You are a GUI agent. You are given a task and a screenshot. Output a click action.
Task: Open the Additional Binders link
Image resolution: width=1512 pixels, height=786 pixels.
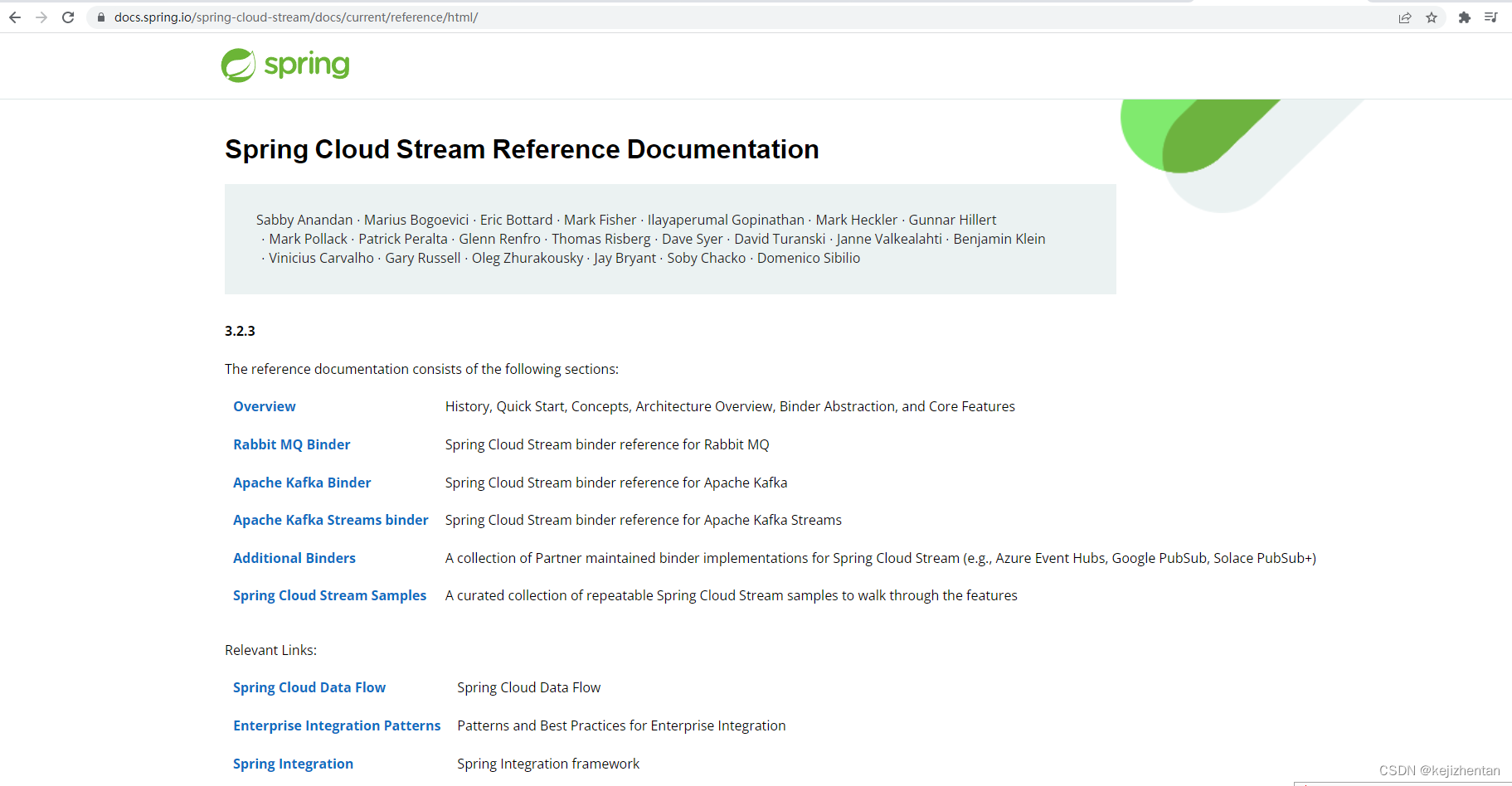point(294,558)
